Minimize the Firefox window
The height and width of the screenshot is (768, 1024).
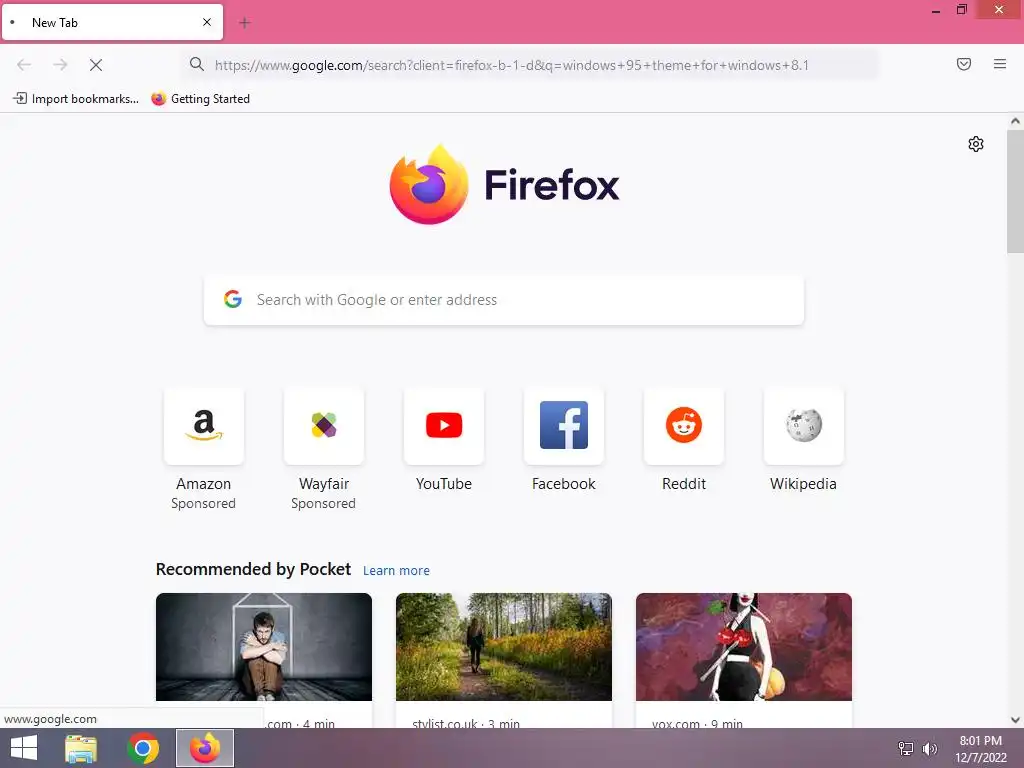click(936, 10)
